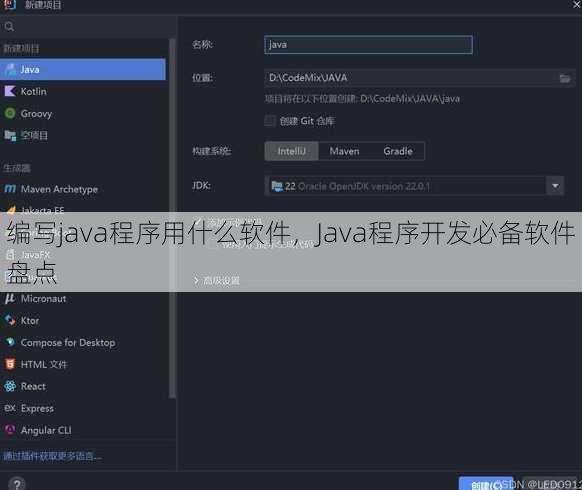Select Java in the project list
The width and height of the screenshot is (582, 490).
83,69
